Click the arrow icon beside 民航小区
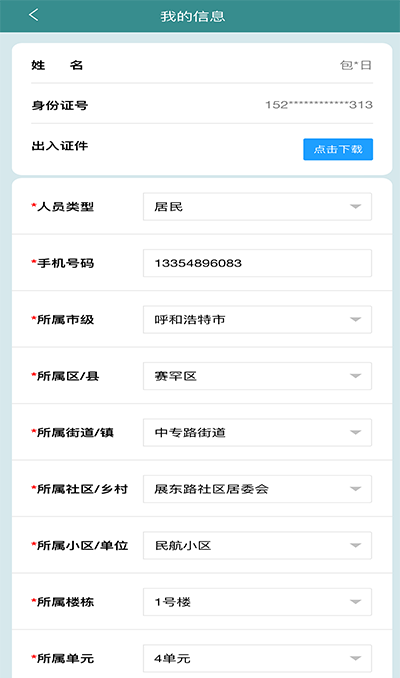Image resolution: width=400 pixels, height=678 pixels. [x=355, y=545]
